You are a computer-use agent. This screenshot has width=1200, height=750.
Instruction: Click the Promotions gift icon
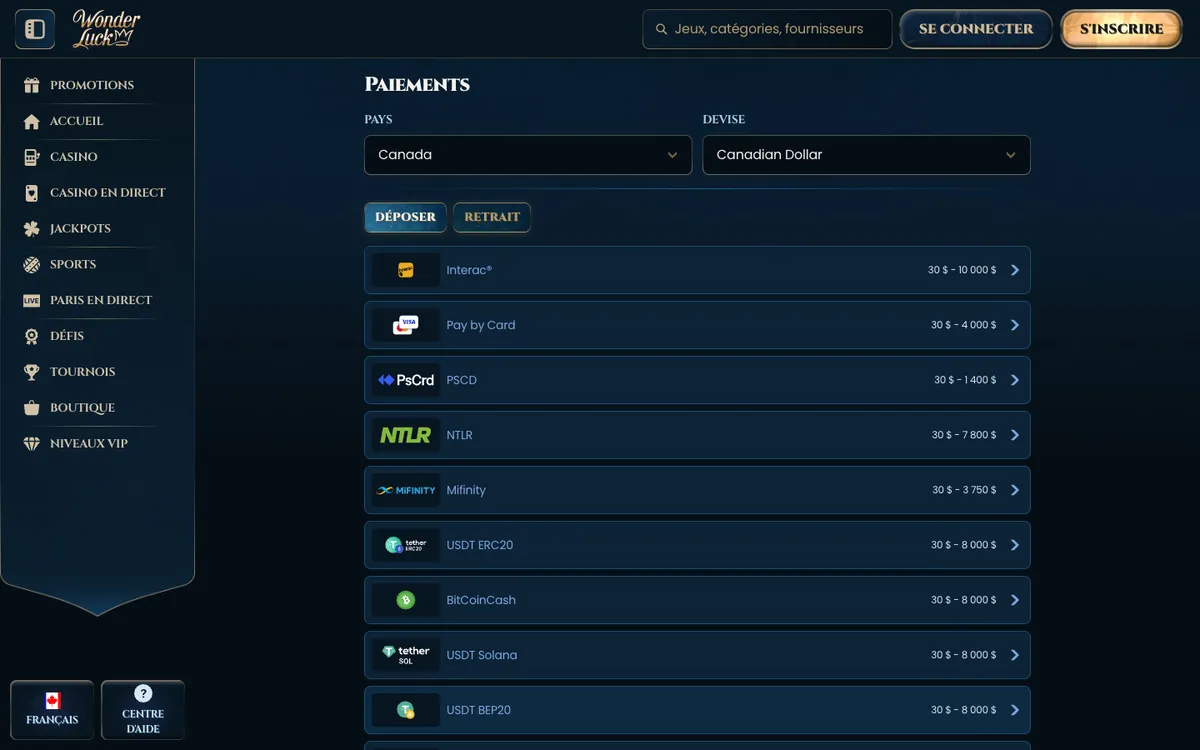click(x=32, y=85)
